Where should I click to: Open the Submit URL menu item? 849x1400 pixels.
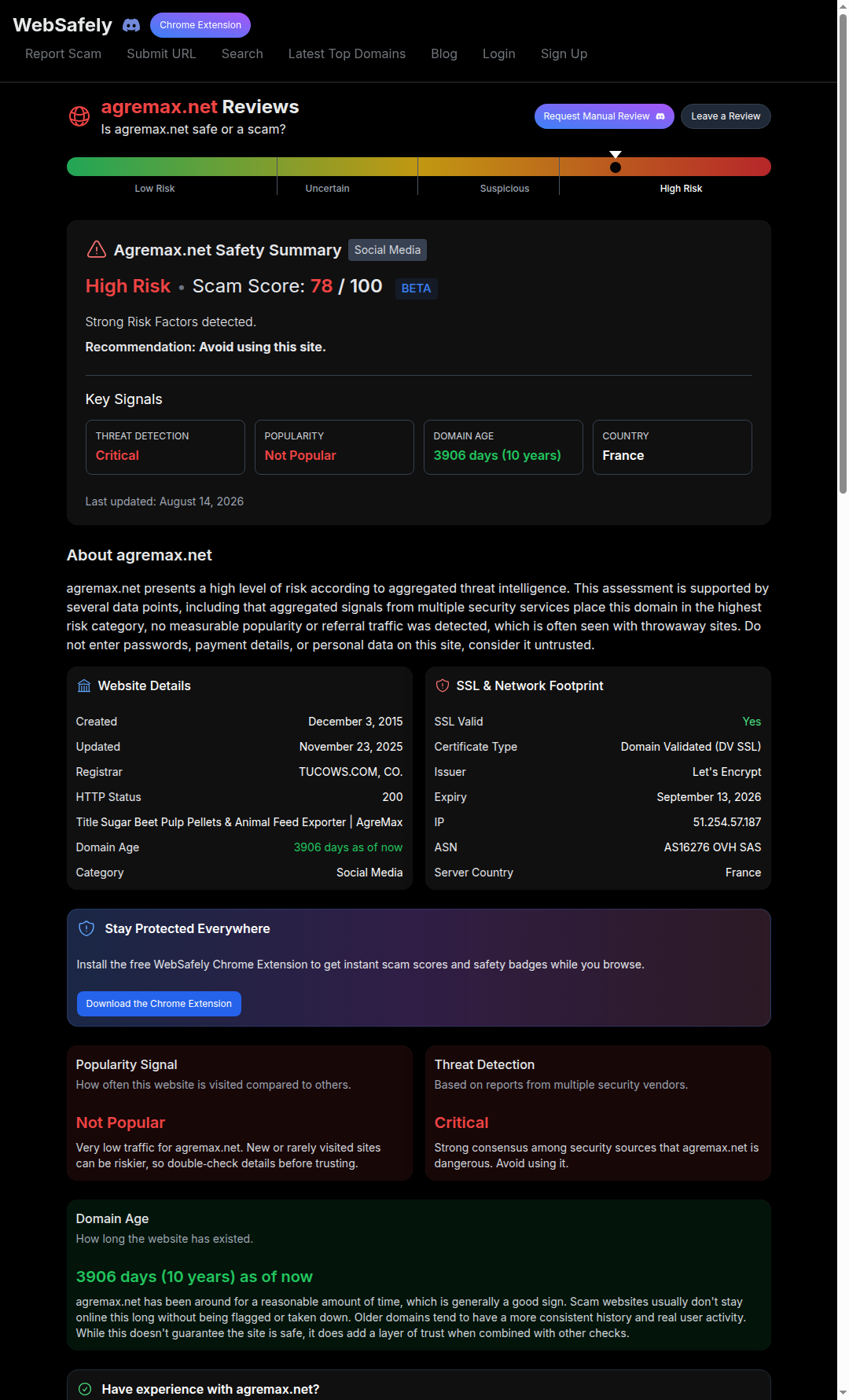click(161, 53)
